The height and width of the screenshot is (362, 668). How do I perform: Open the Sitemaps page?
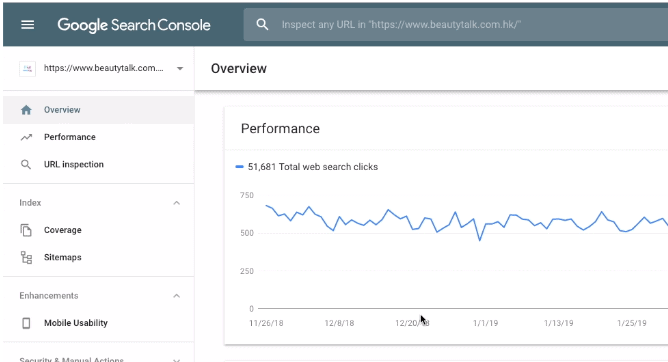pyautogui.click(x=98, y=257)
